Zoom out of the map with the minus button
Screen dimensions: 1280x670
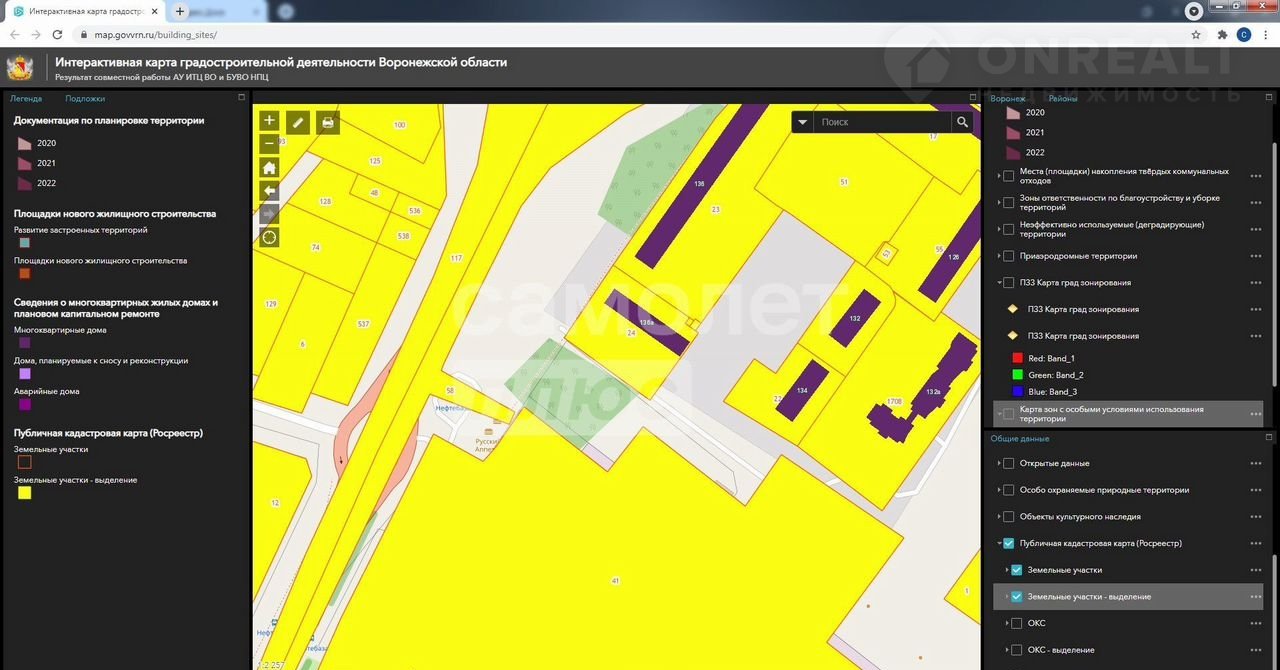click(269, 144)
